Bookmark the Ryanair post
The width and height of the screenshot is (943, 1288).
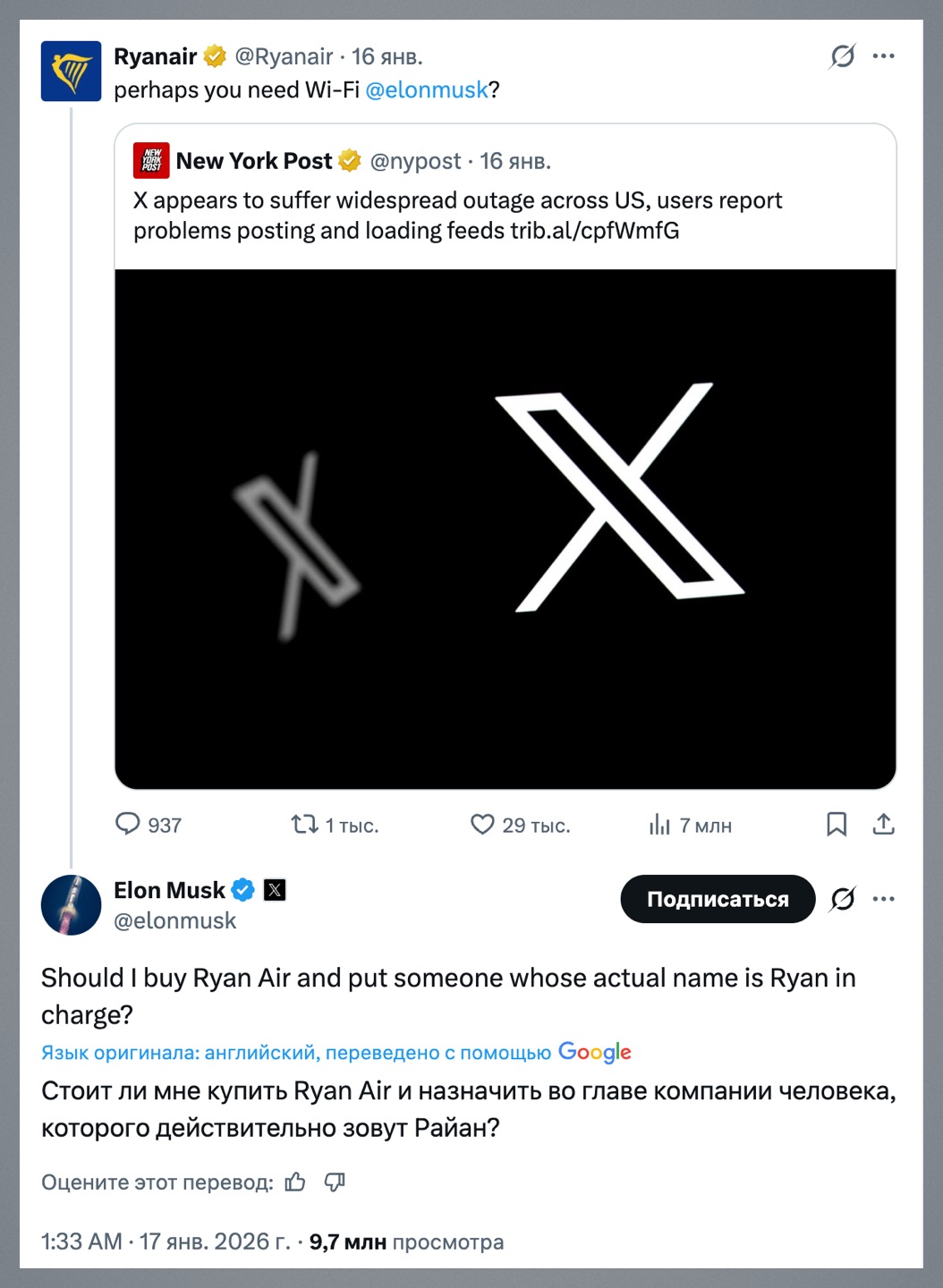pos(837,824)
